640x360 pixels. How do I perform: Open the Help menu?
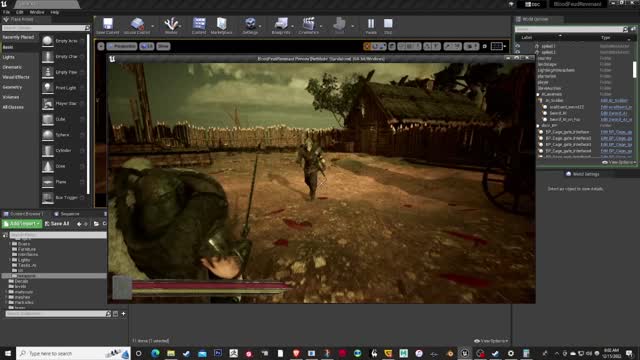tap(54, 12)
